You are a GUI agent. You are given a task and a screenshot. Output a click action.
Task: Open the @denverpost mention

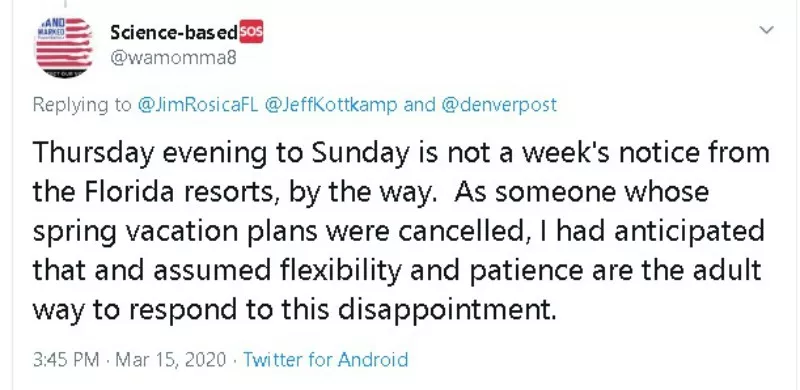498,105
